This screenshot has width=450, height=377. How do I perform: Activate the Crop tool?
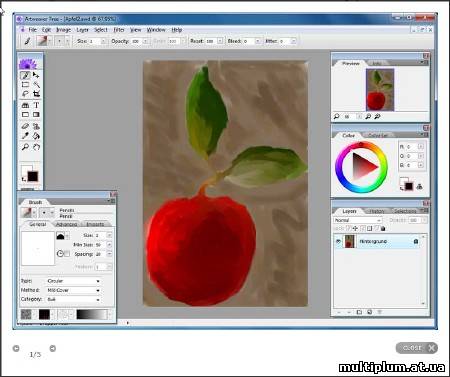(36, 94)
